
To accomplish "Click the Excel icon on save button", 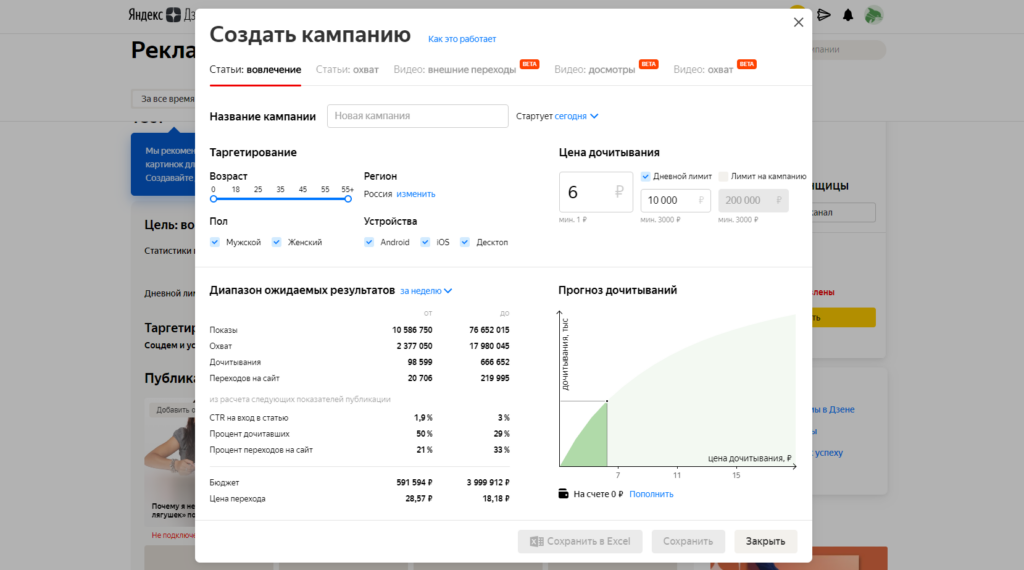I will 537,541.
